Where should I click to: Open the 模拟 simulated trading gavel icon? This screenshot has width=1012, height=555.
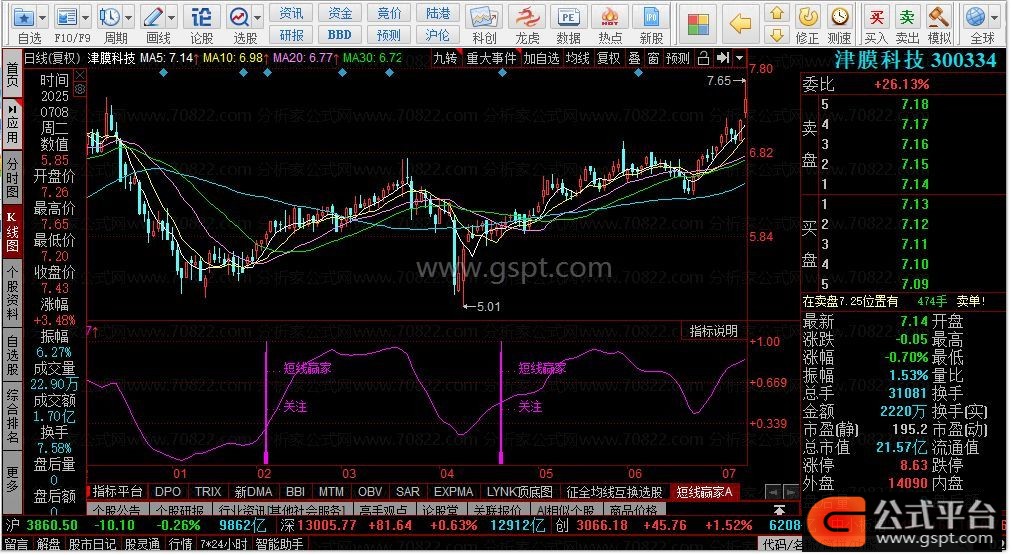click(939, 17)
